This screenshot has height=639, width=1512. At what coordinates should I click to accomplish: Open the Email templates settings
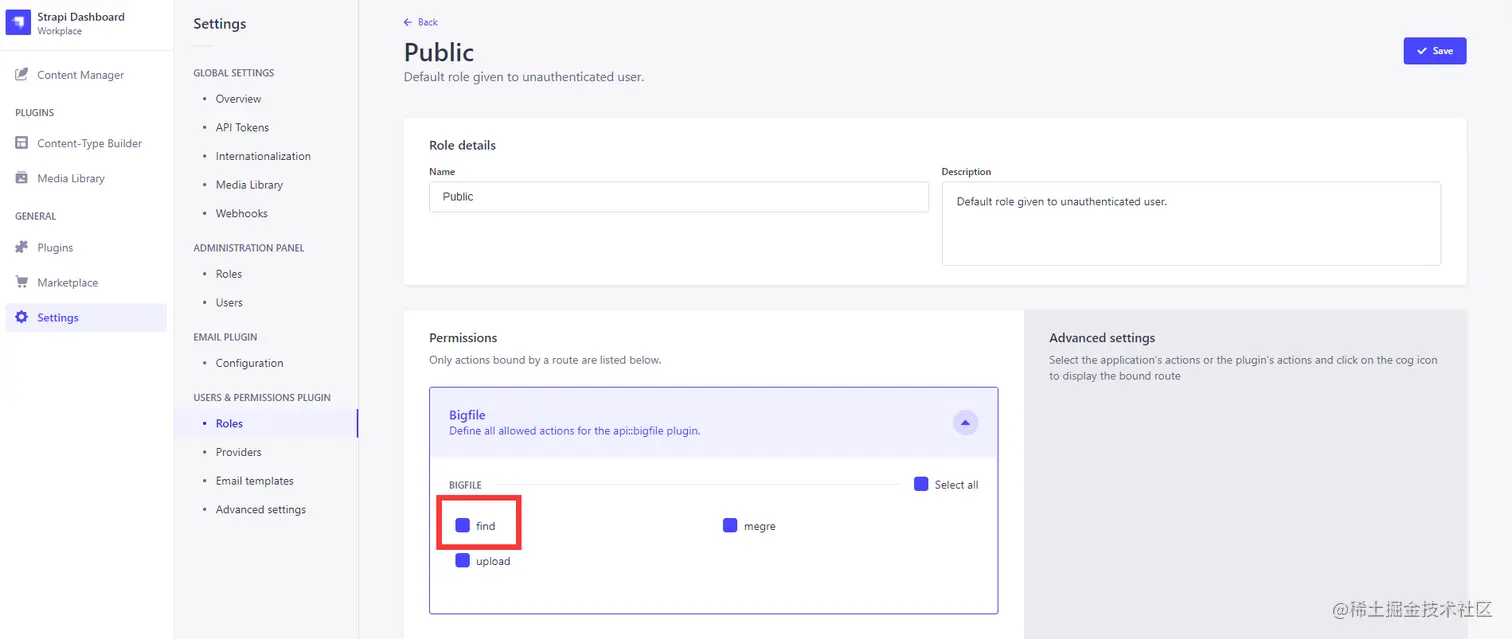point(254,481)
